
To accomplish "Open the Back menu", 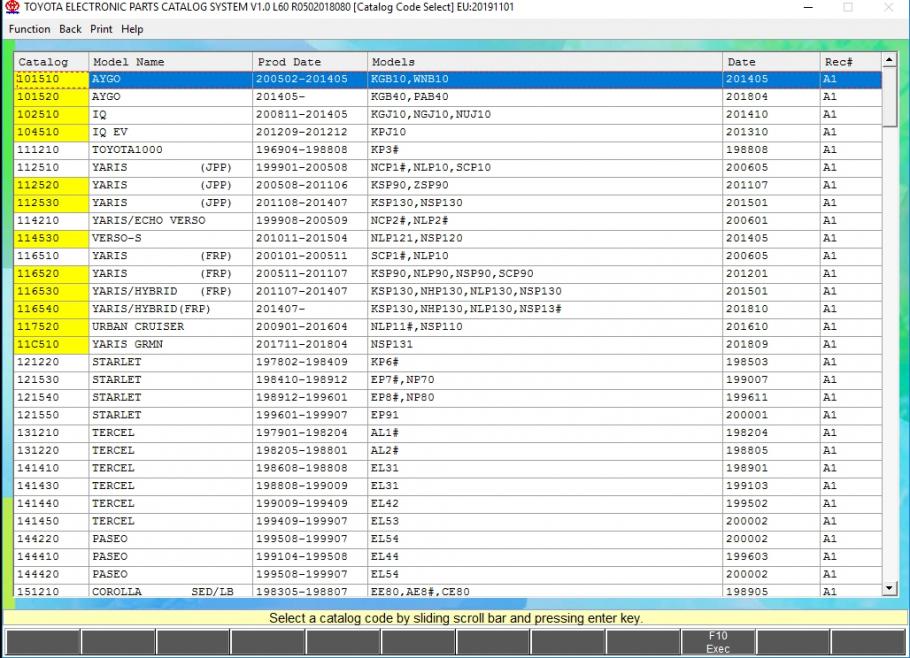I will (70, 29).
